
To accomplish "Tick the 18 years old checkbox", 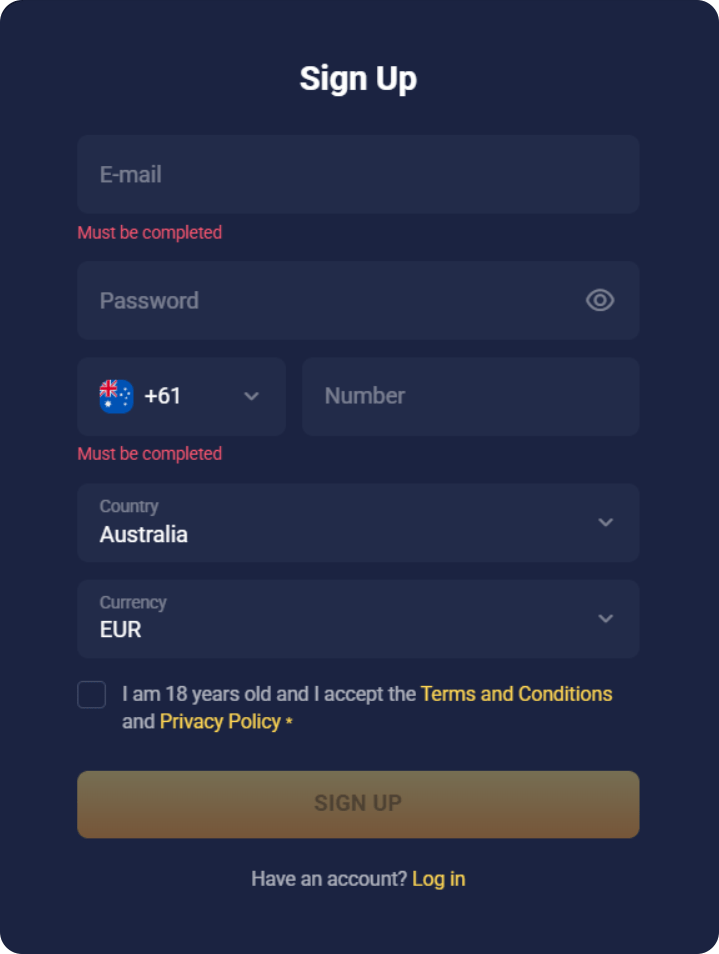I will tap(92, 695).
